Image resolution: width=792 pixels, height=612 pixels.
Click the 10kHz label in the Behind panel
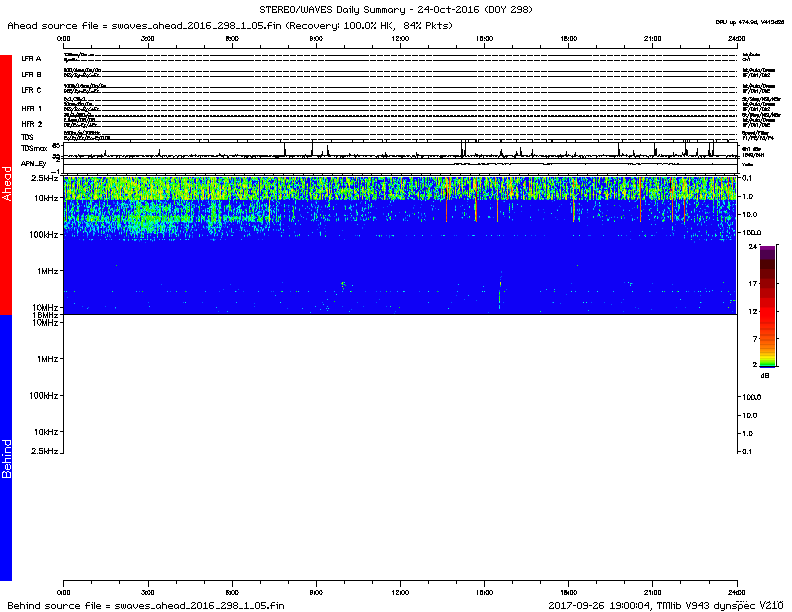point(43,432)
